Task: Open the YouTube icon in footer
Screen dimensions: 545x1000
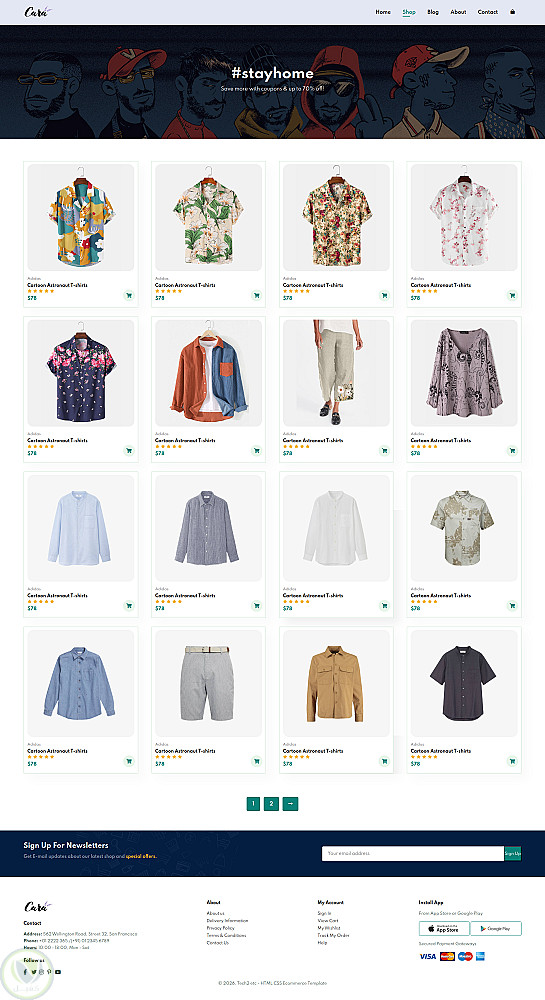Action: (58, 972)
